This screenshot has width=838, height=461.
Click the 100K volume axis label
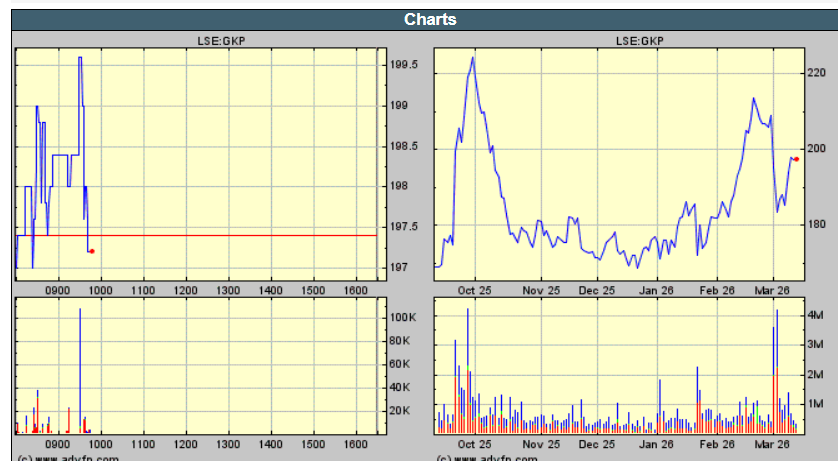[403, 317]
